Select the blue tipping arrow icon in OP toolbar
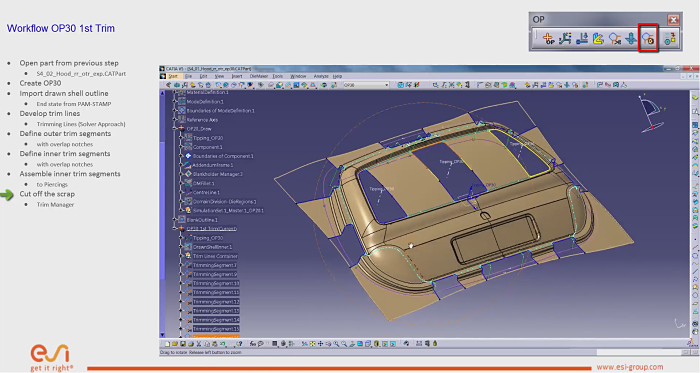 [631, 39]
